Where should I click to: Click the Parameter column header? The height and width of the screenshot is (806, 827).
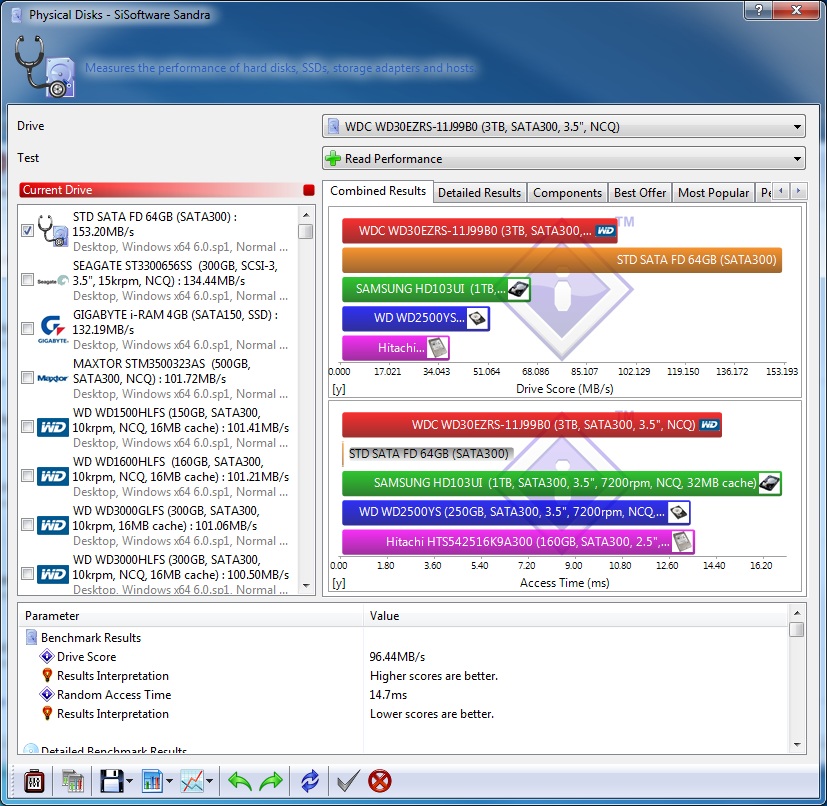(x=191, y=616)
